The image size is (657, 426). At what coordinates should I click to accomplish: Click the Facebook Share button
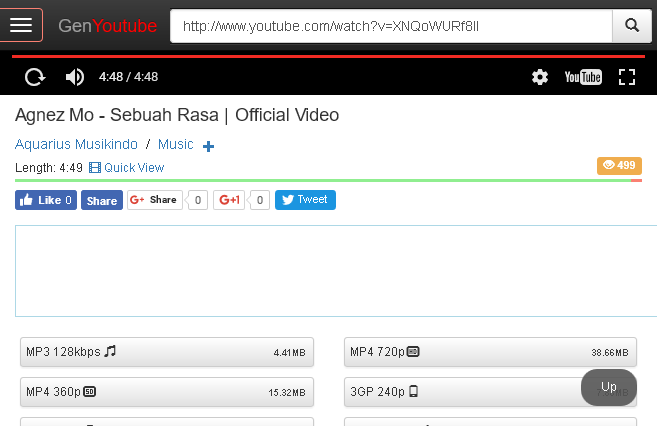102,200
